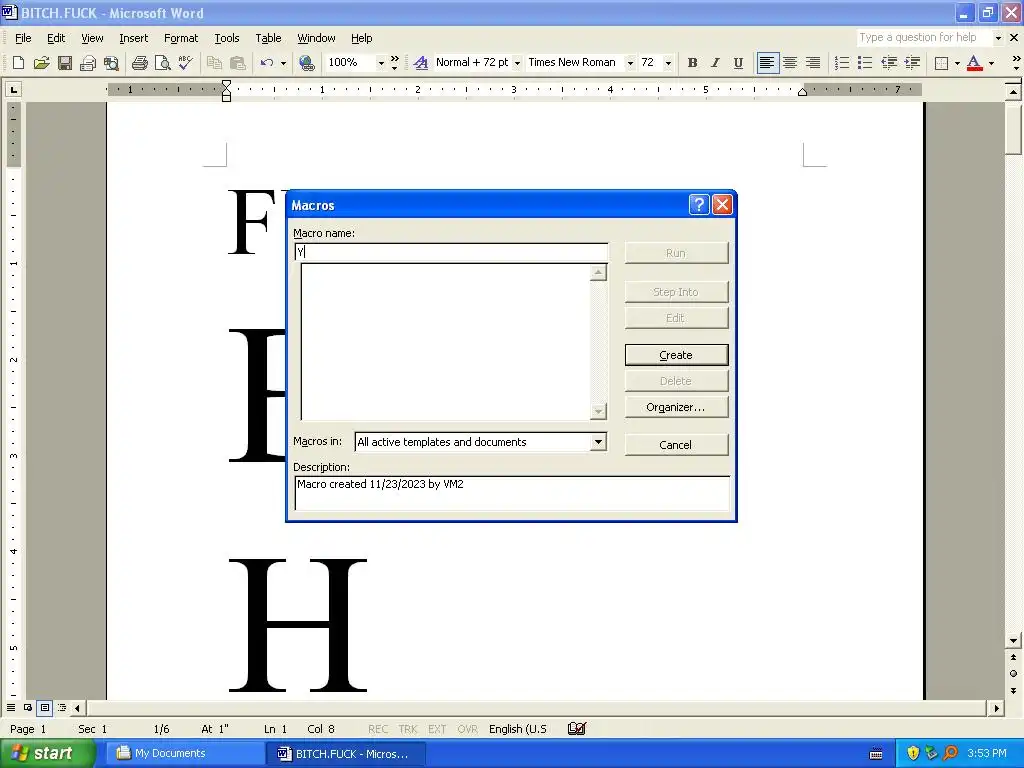This screenshot has height=768, width=1024.
Task: Toggle TRK track changes in status bar
Action: click(408, 729)
